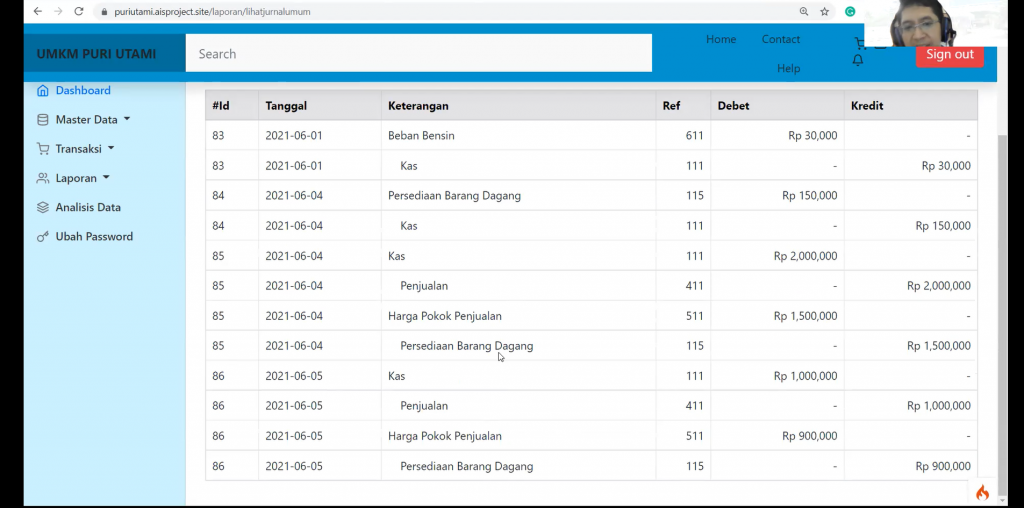
Task: Open Ubah Password in sidebar
Action: click(x=94, y=236)
